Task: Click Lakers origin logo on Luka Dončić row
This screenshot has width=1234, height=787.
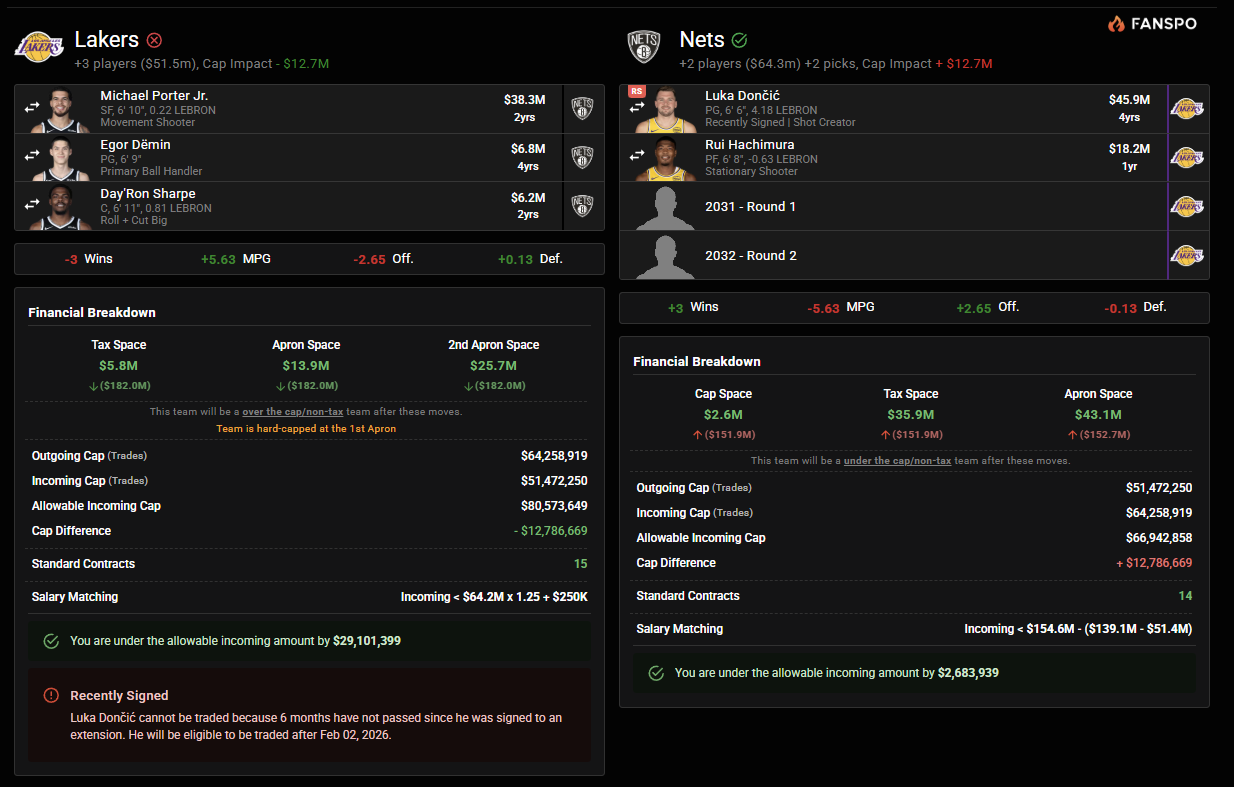Action: coord(1187,108)
